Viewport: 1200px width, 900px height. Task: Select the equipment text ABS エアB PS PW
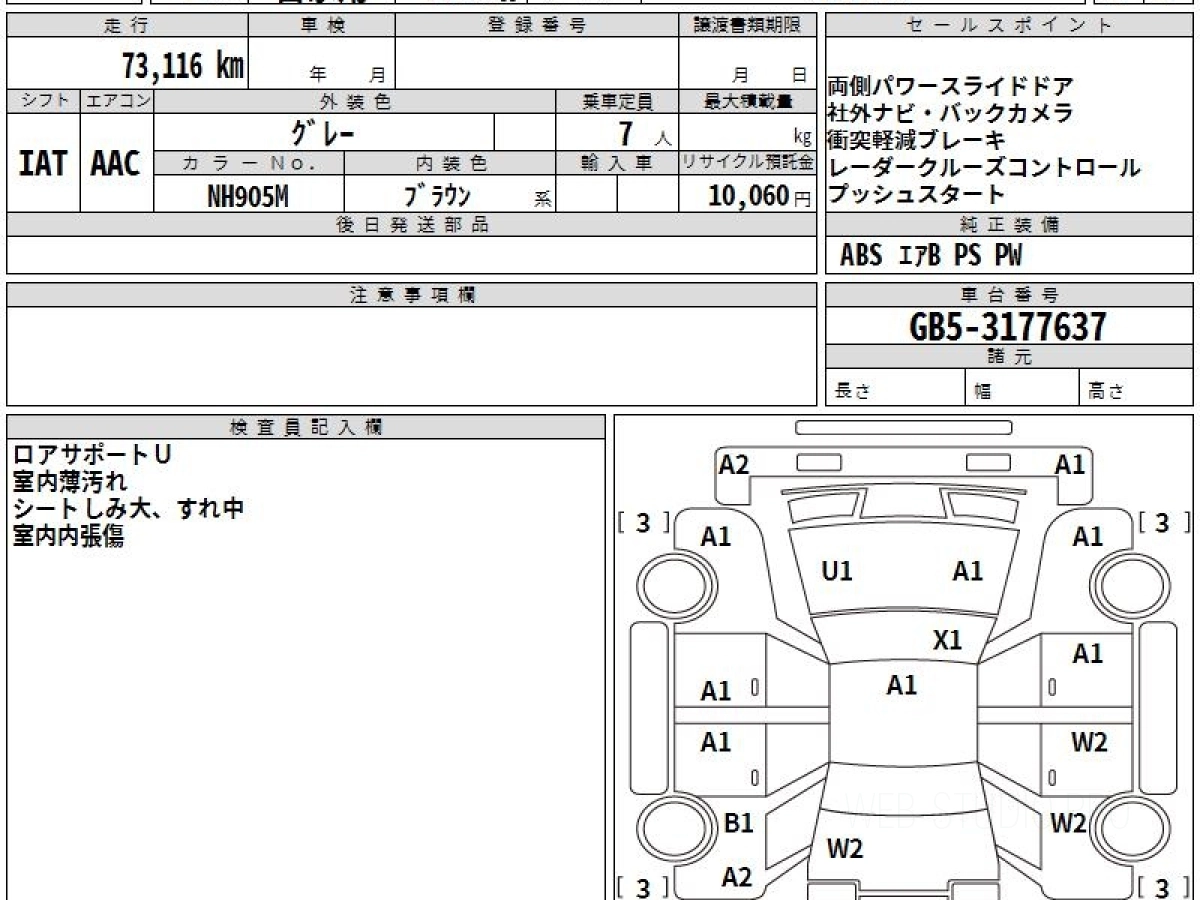tap(931, 256)
